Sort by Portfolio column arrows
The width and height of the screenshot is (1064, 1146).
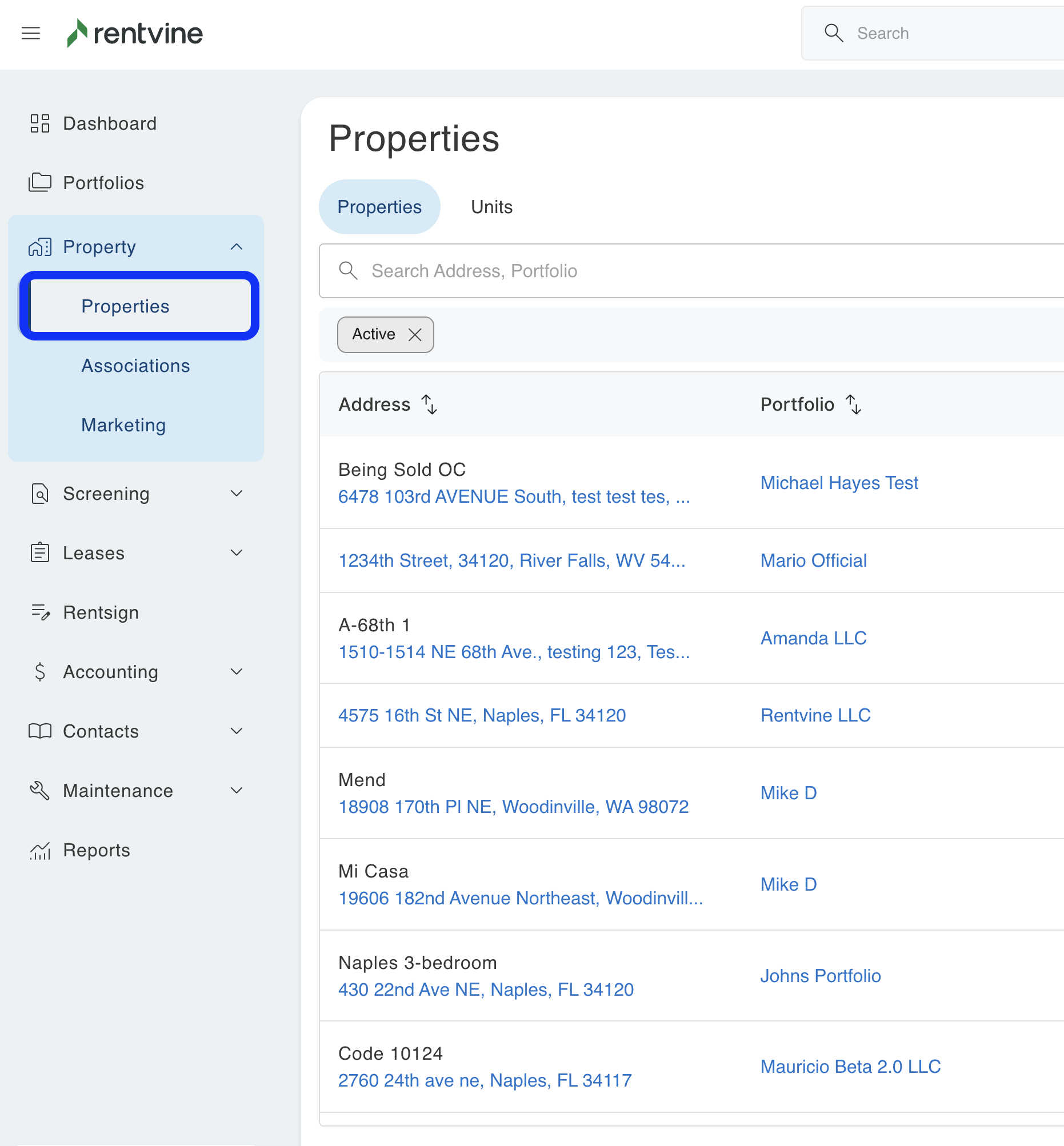(x=853, y=404)
